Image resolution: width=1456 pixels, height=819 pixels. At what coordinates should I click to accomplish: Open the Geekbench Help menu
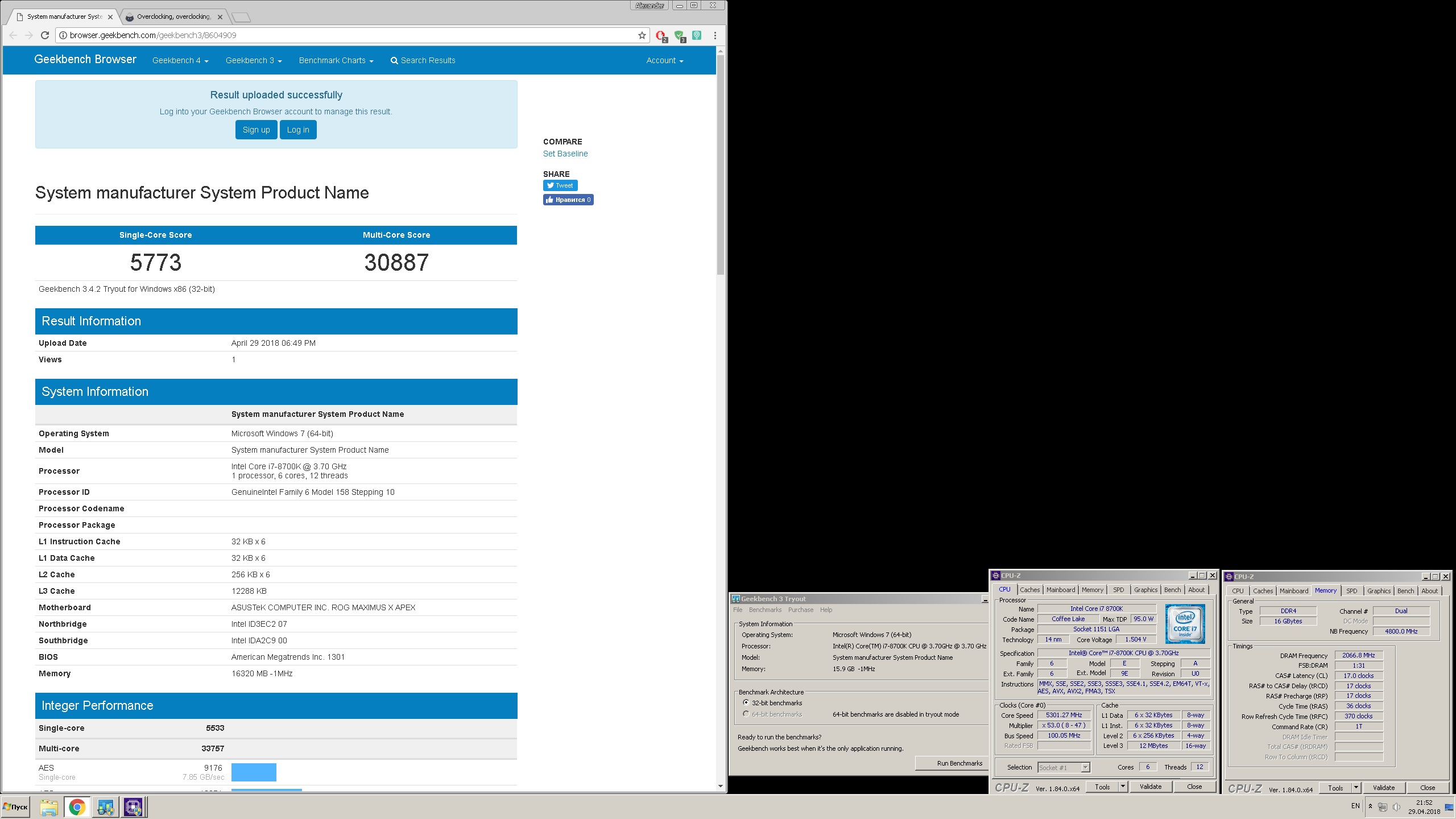click(x=826, y=610)
